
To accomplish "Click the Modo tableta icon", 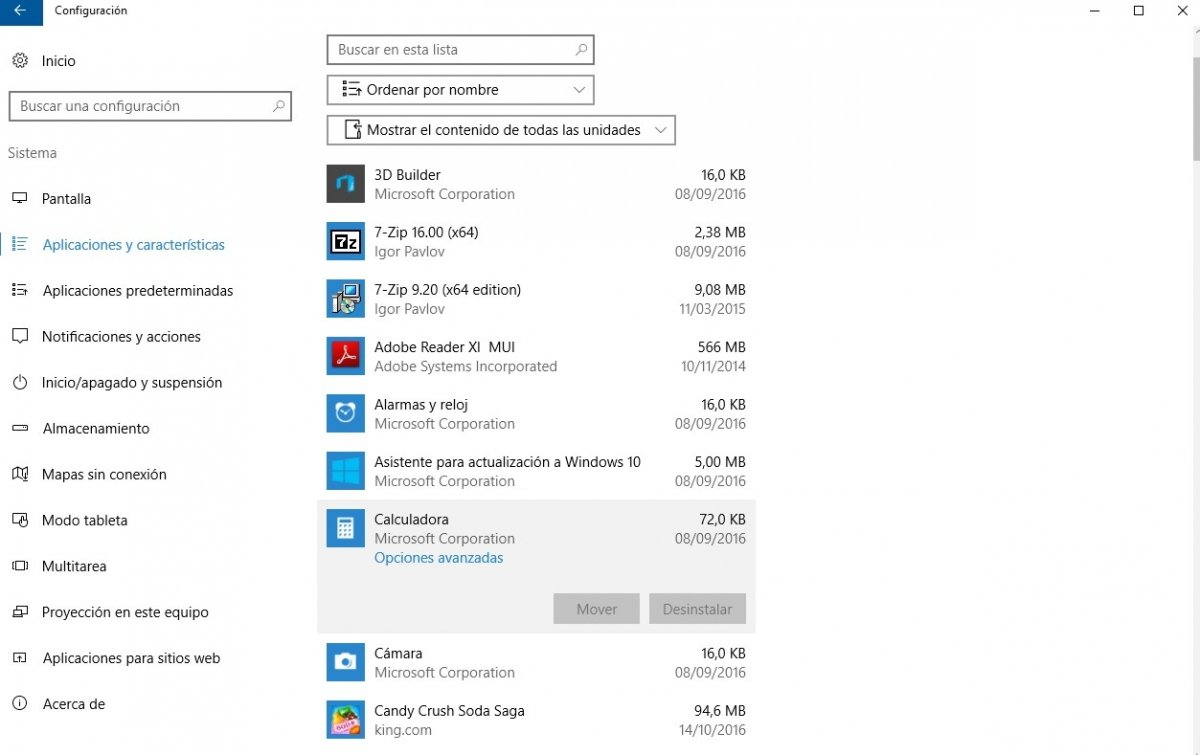I will tap(20, 520).
